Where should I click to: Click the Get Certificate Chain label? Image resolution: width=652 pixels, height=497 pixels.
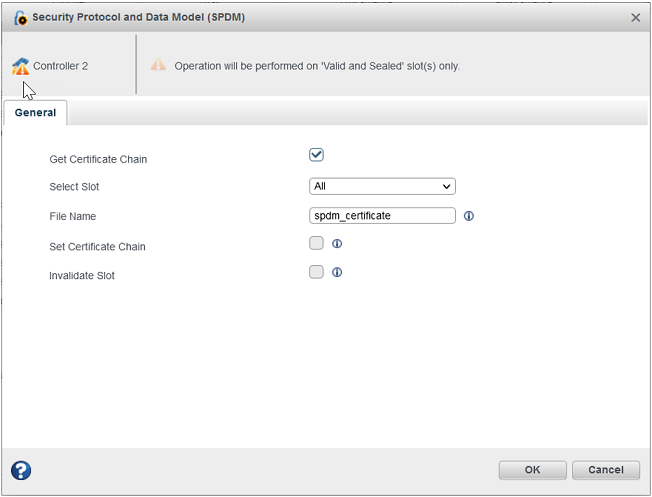point(98,159)
